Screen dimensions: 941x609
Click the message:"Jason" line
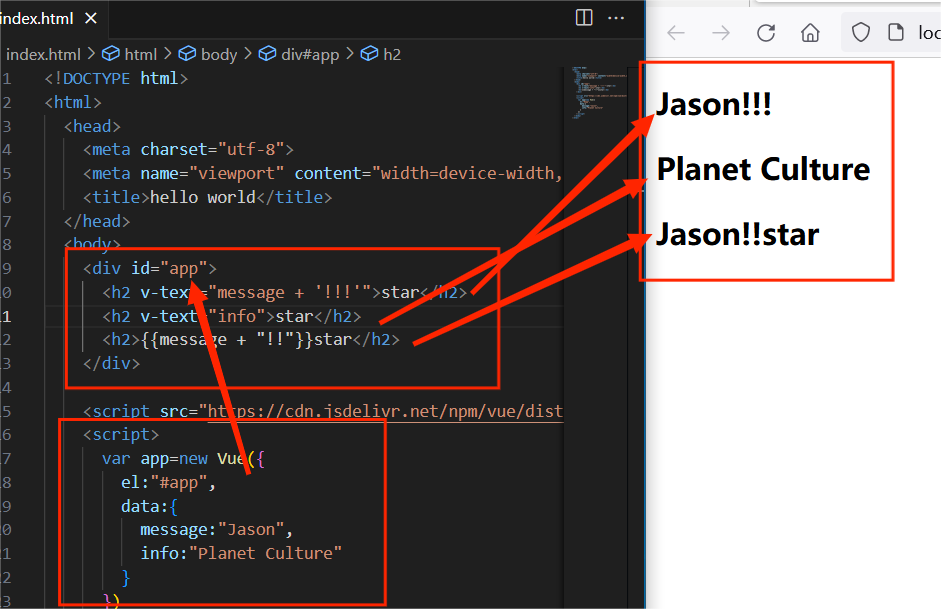pos(217,530)
